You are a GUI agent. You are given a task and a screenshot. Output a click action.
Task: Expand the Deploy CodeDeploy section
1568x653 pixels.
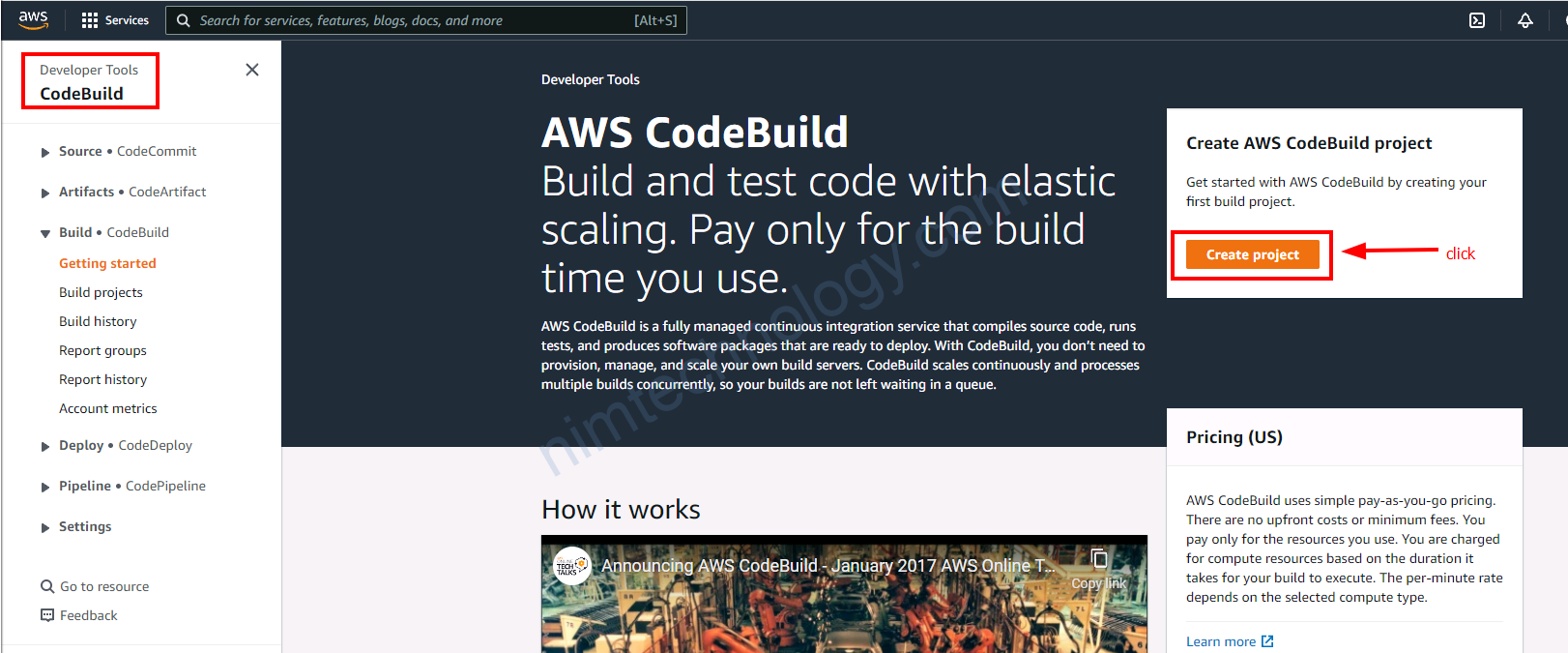(45, 446)
